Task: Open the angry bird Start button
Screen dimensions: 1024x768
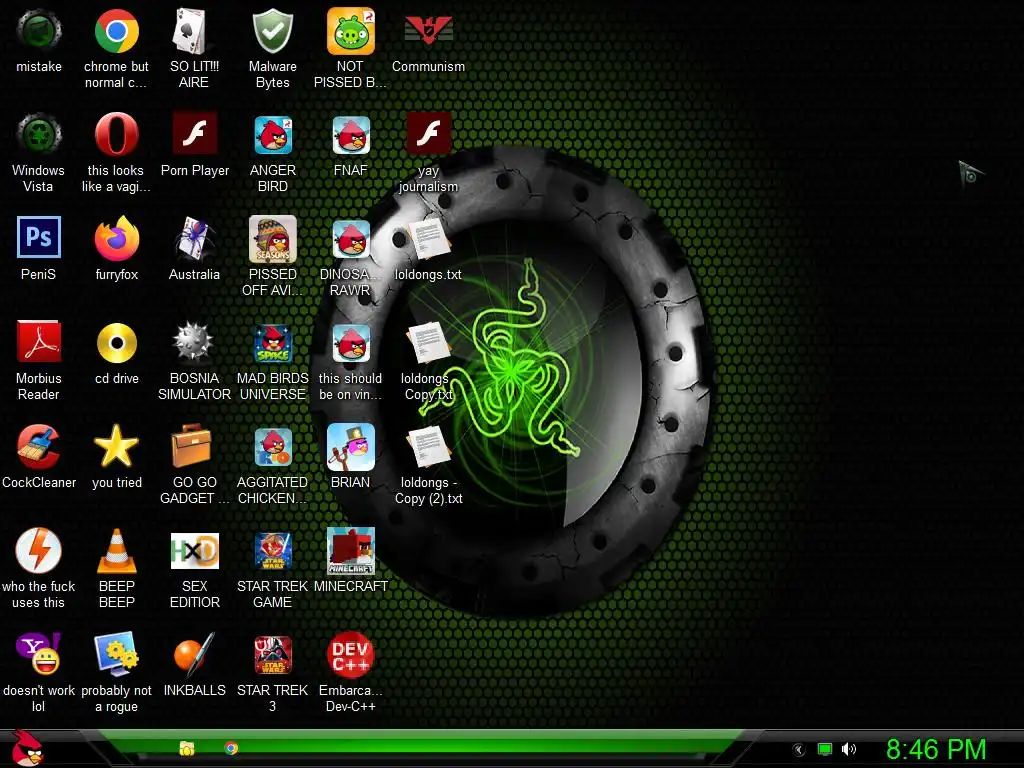Action: click(x=27, y=748)
